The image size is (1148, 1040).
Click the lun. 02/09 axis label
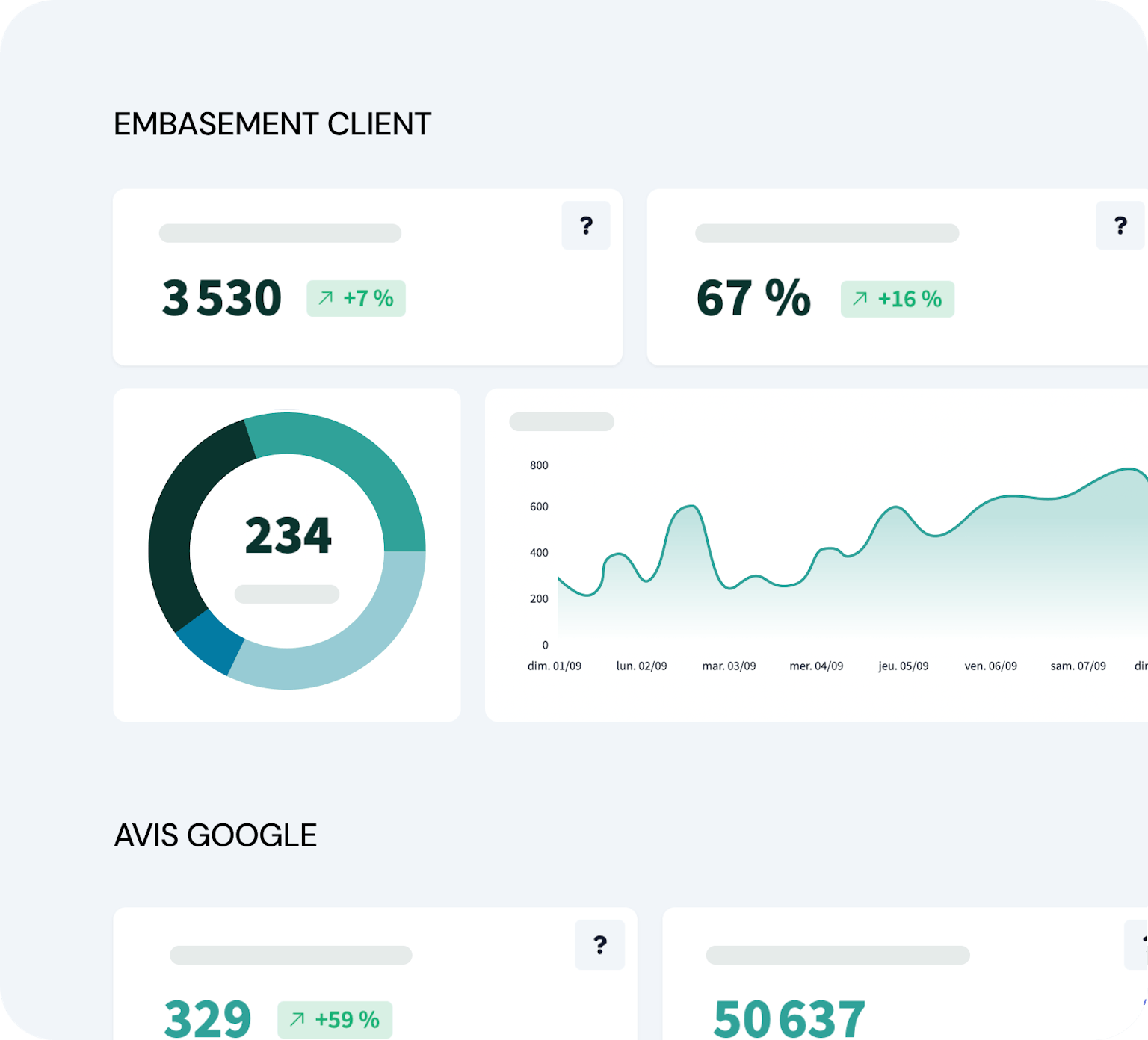(641, 666)
